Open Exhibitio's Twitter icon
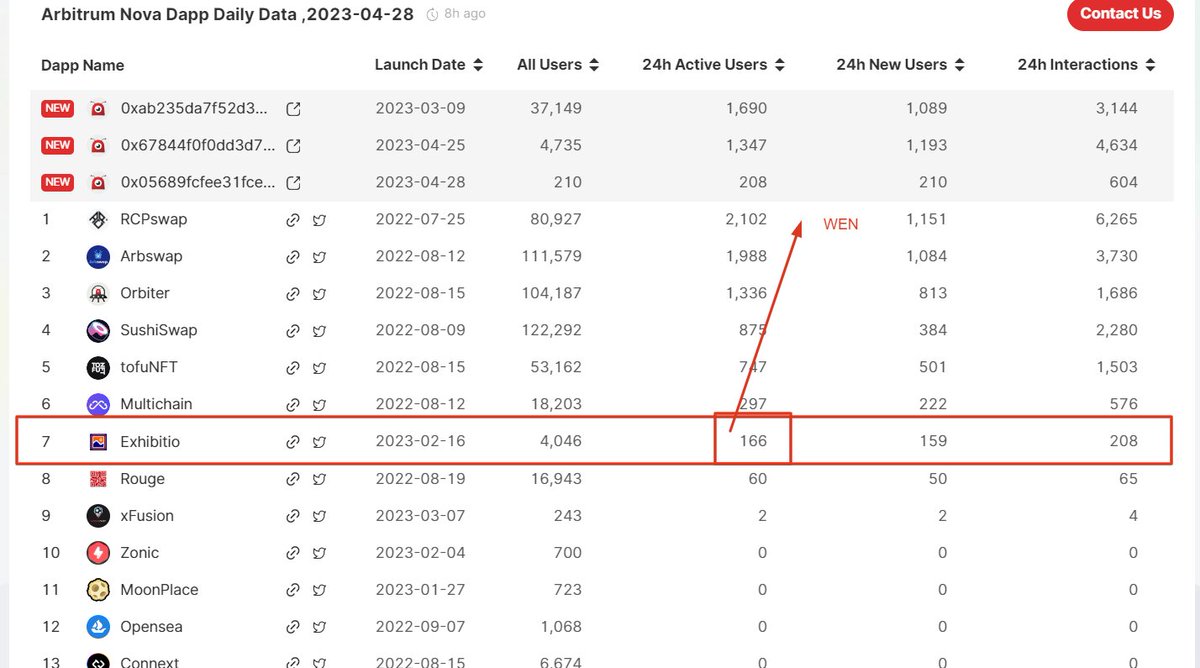The height and width of the screenshot is (668, 1200). click(319, 441)
